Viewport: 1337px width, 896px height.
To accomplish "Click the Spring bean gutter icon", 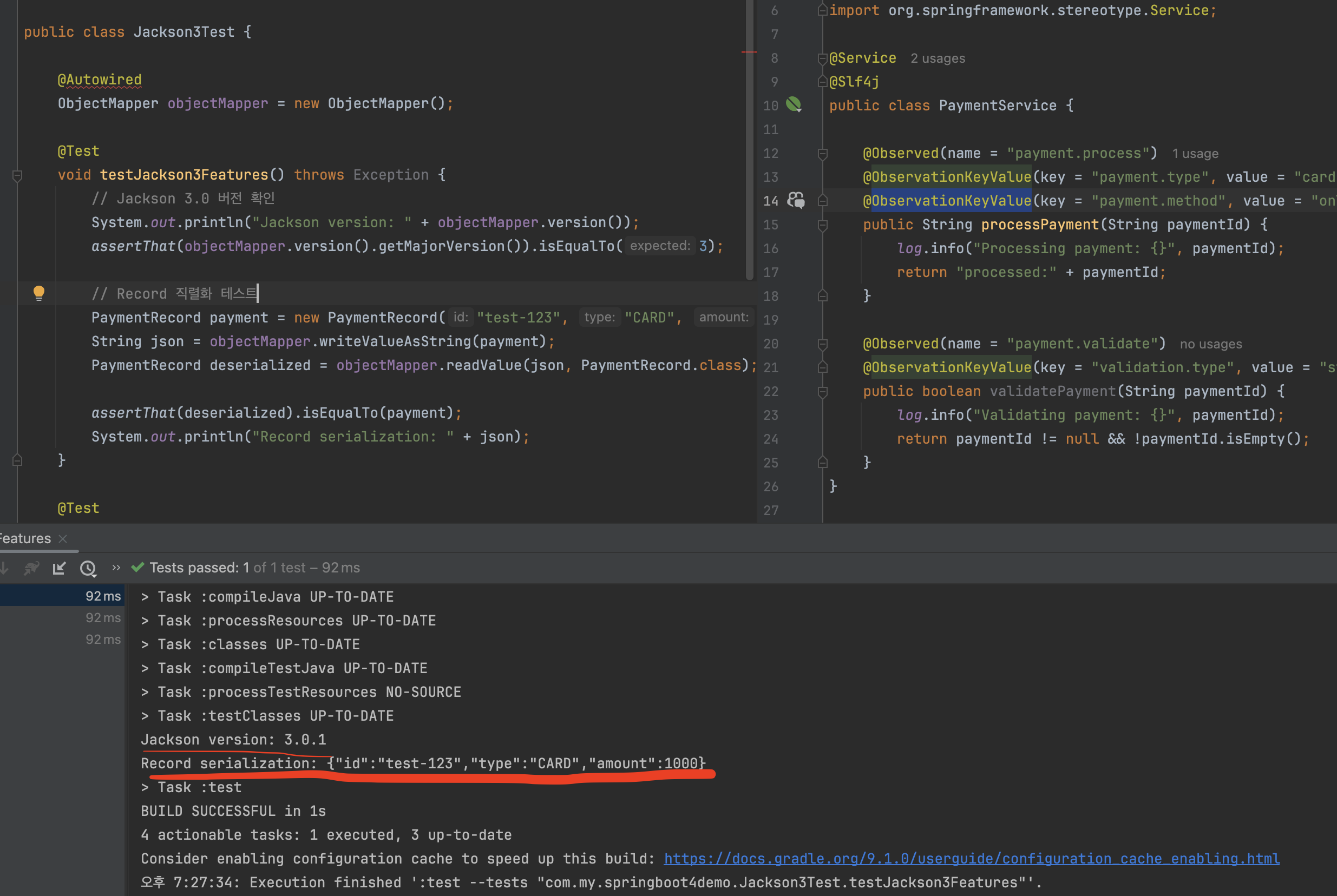I will pyautogui.click(x=794, y=104).
